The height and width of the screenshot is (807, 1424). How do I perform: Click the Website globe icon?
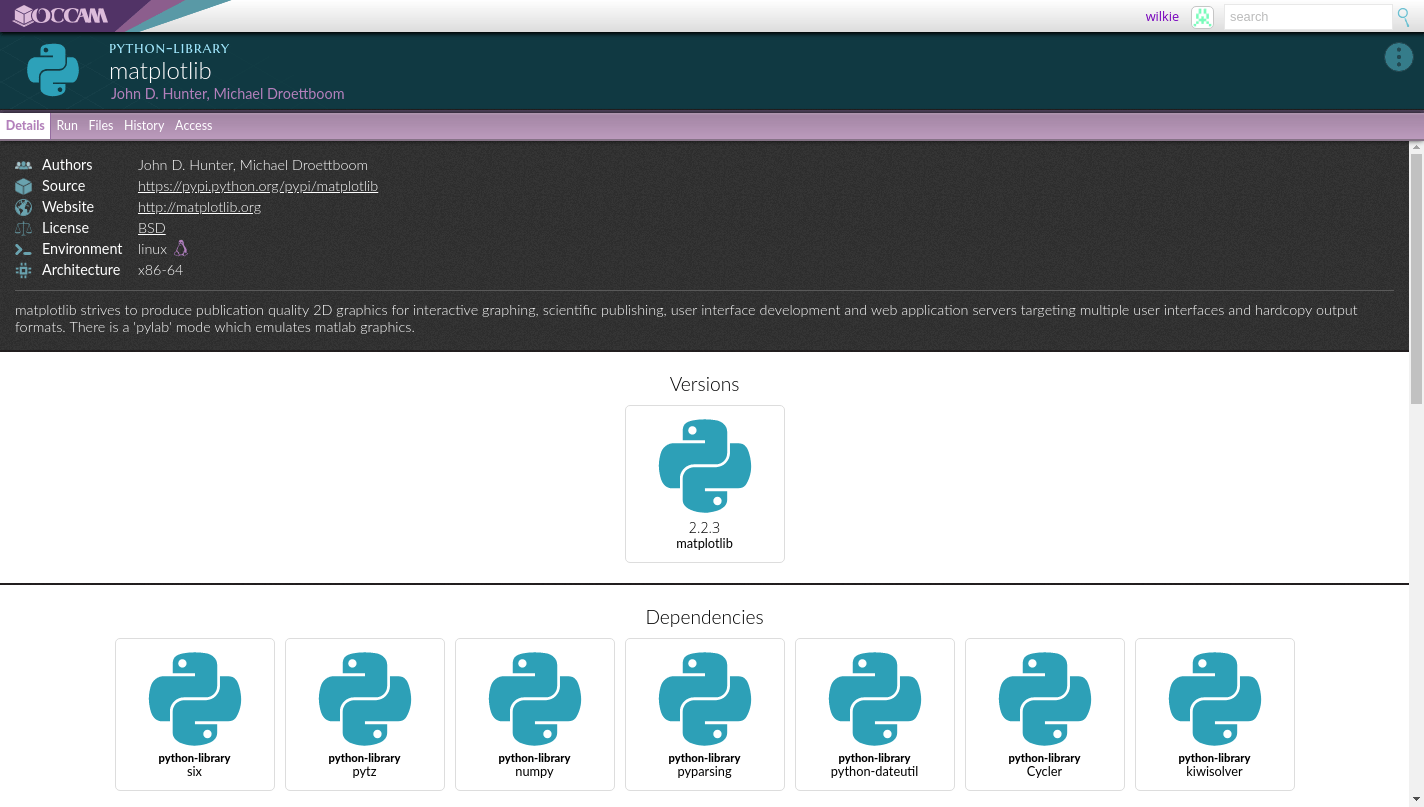click(x=23, y=207)
